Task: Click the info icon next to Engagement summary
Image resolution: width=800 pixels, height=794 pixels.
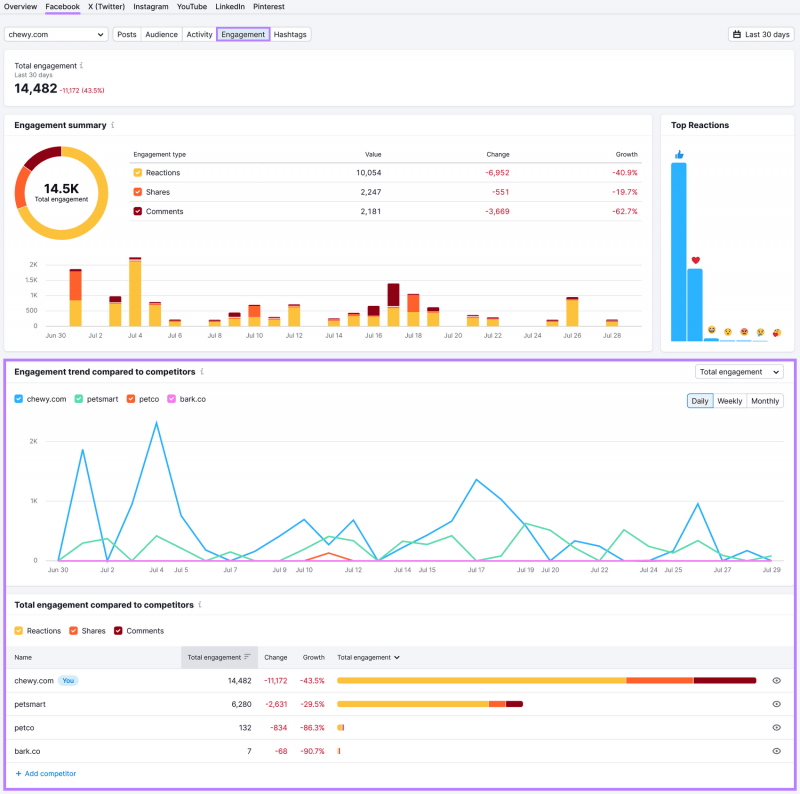Action: tap(113, 125)
